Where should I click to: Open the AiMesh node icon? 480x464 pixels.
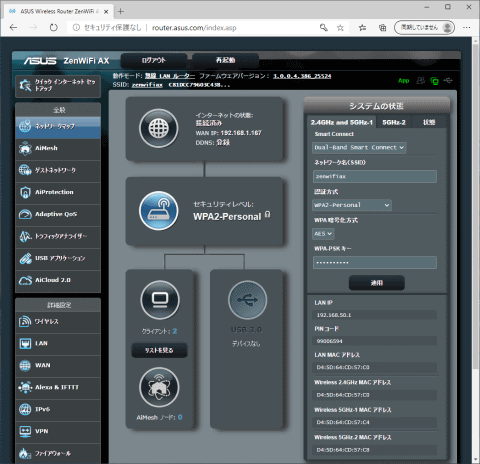pos(159,387)
